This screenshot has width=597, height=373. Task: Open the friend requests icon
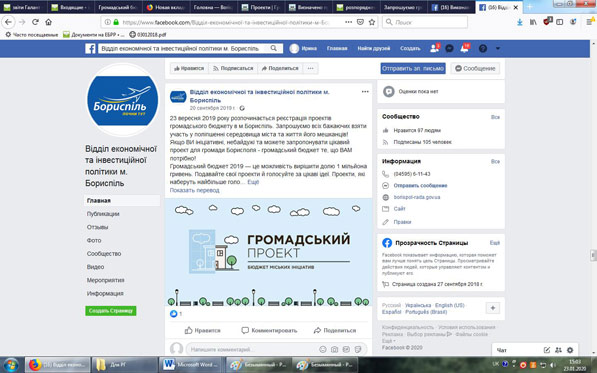click(434, 48)
